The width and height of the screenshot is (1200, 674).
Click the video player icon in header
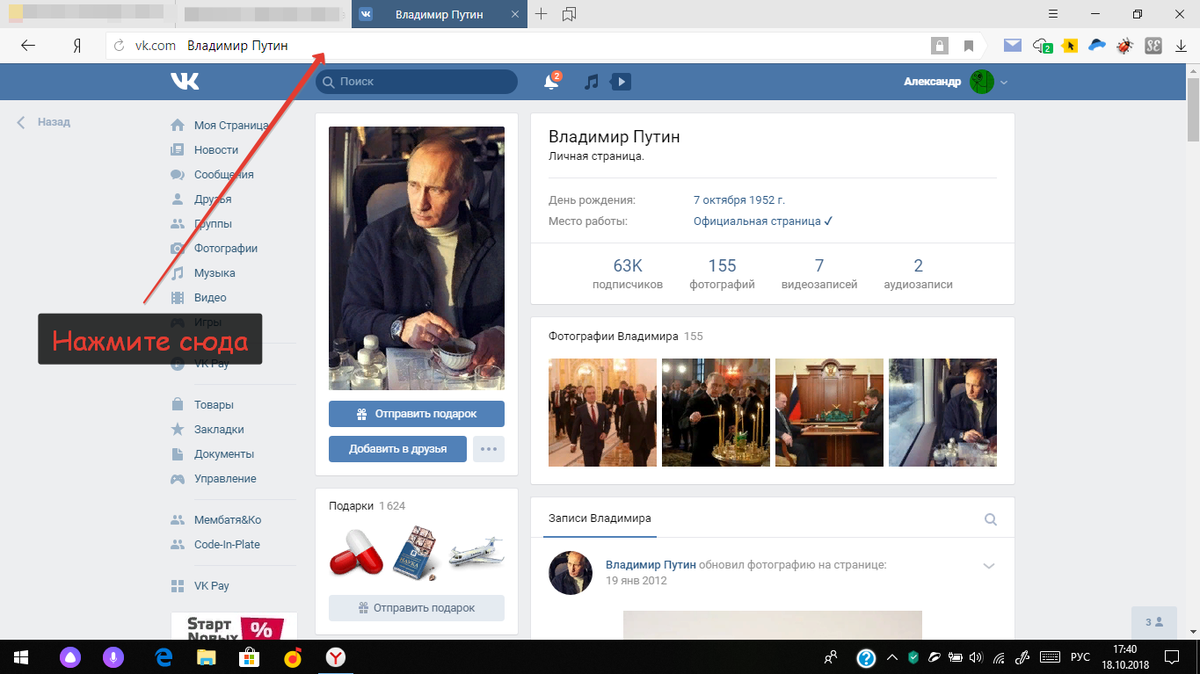[x=621, y=82]
